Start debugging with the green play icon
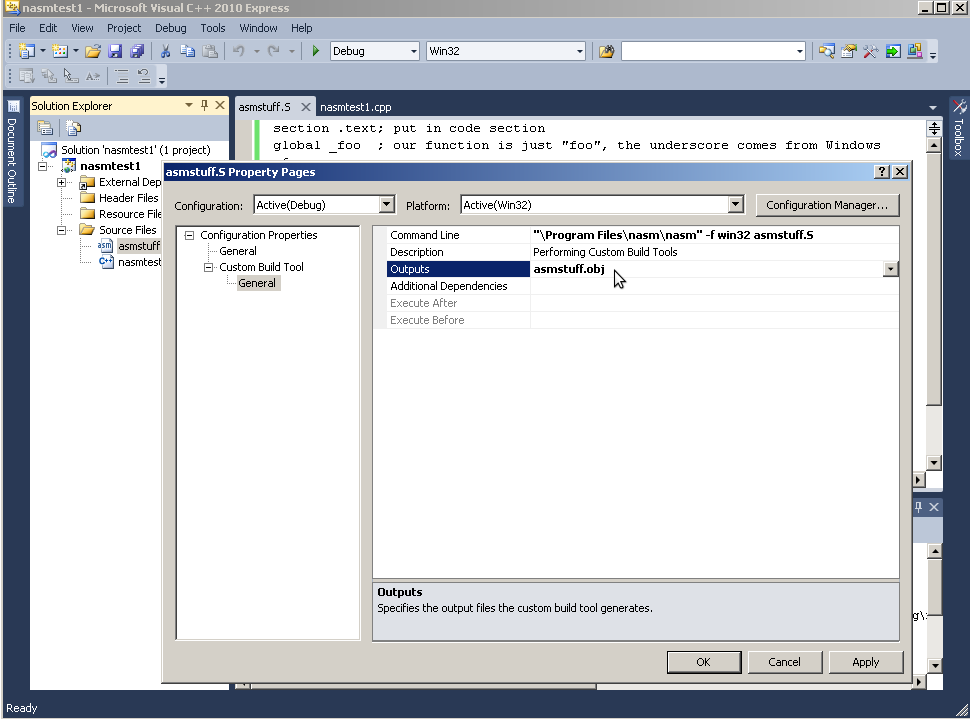This screenshot has height=719, width=970. (x=315, y=51)
